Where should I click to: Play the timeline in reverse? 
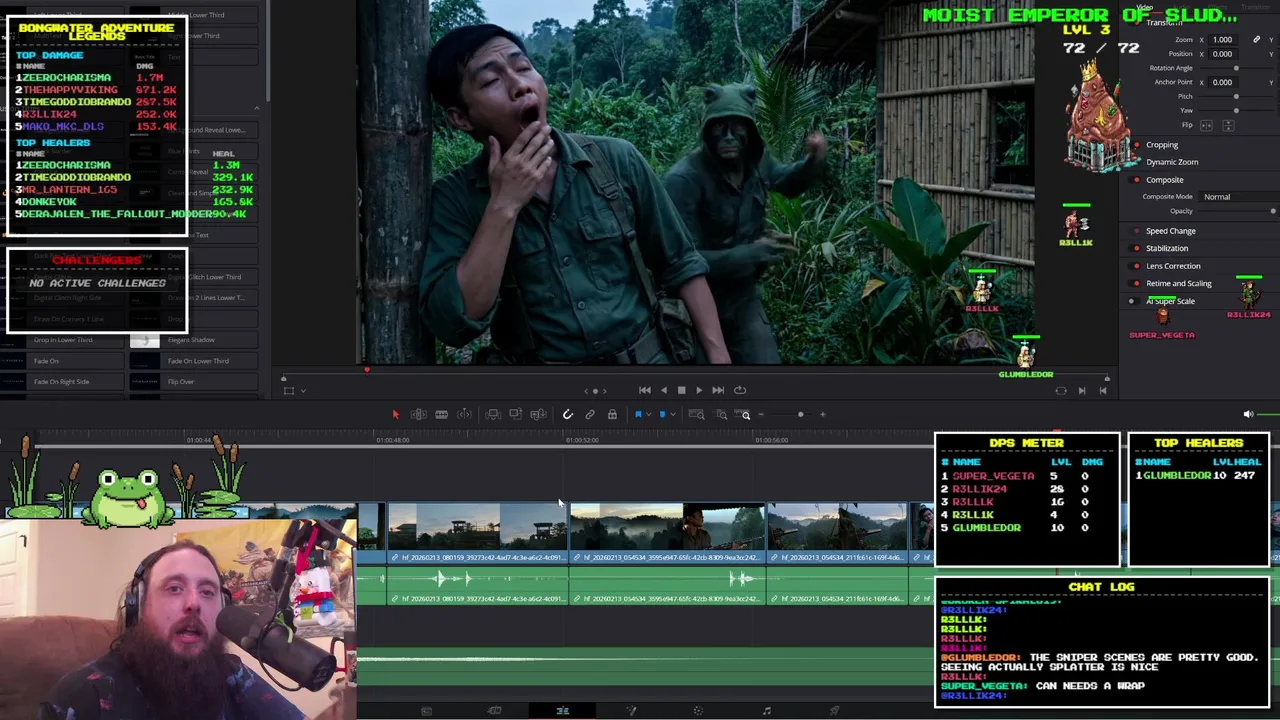point(663,390)
